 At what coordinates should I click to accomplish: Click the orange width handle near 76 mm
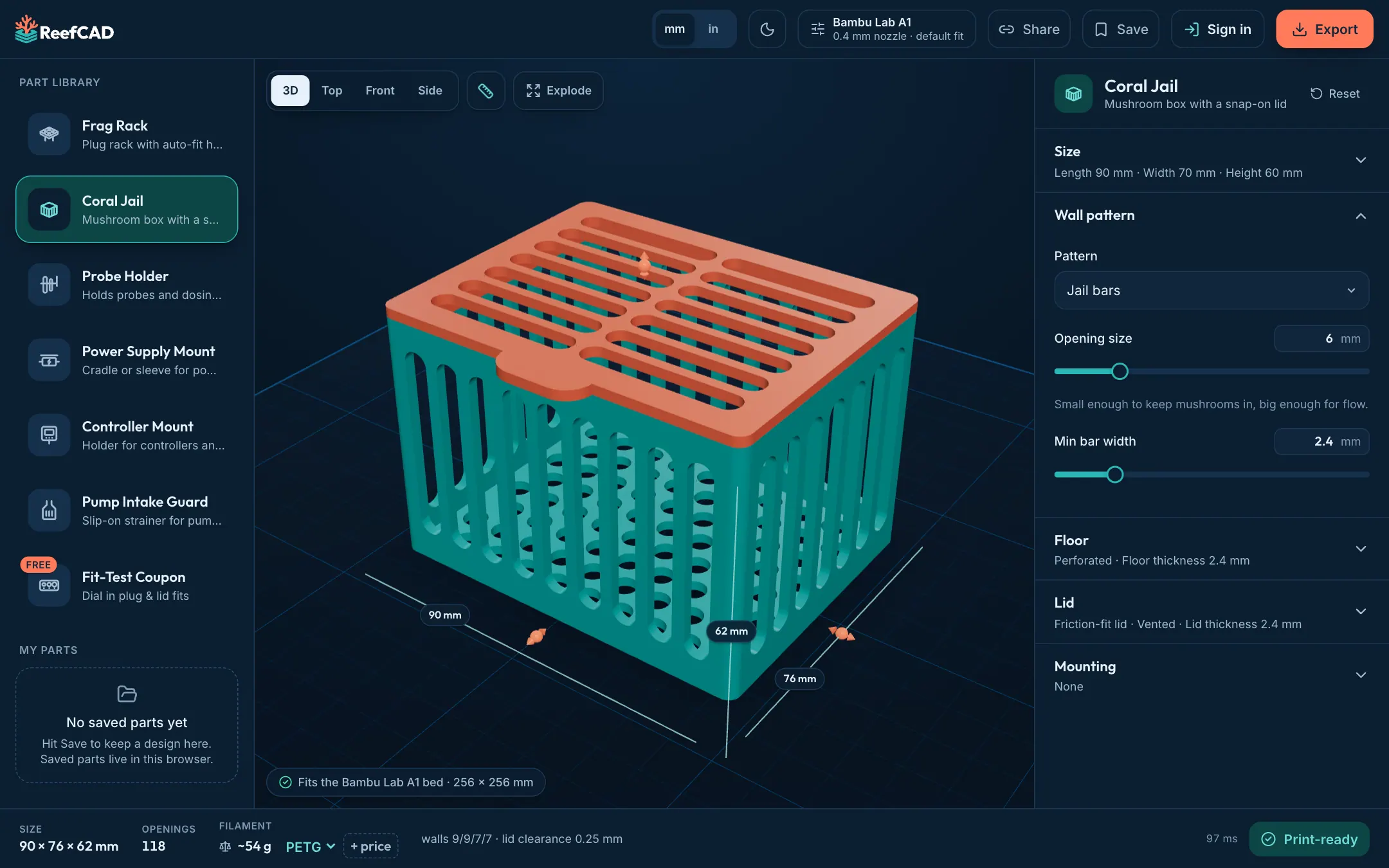842,633
